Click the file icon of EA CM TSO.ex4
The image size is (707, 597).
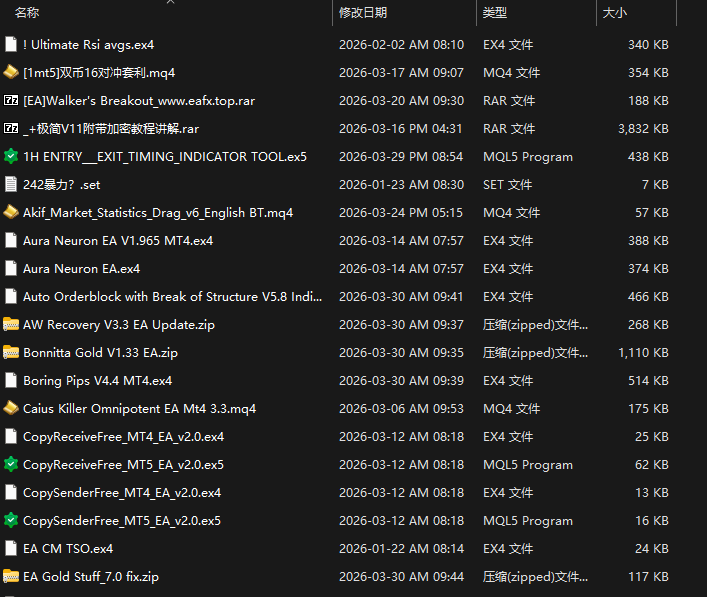point(11,548)
